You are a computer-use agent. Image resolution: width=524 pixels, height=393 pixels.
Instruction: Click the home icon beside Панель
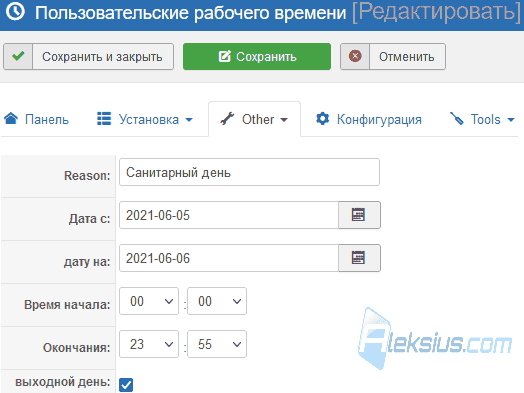click(x=11, y=118)
